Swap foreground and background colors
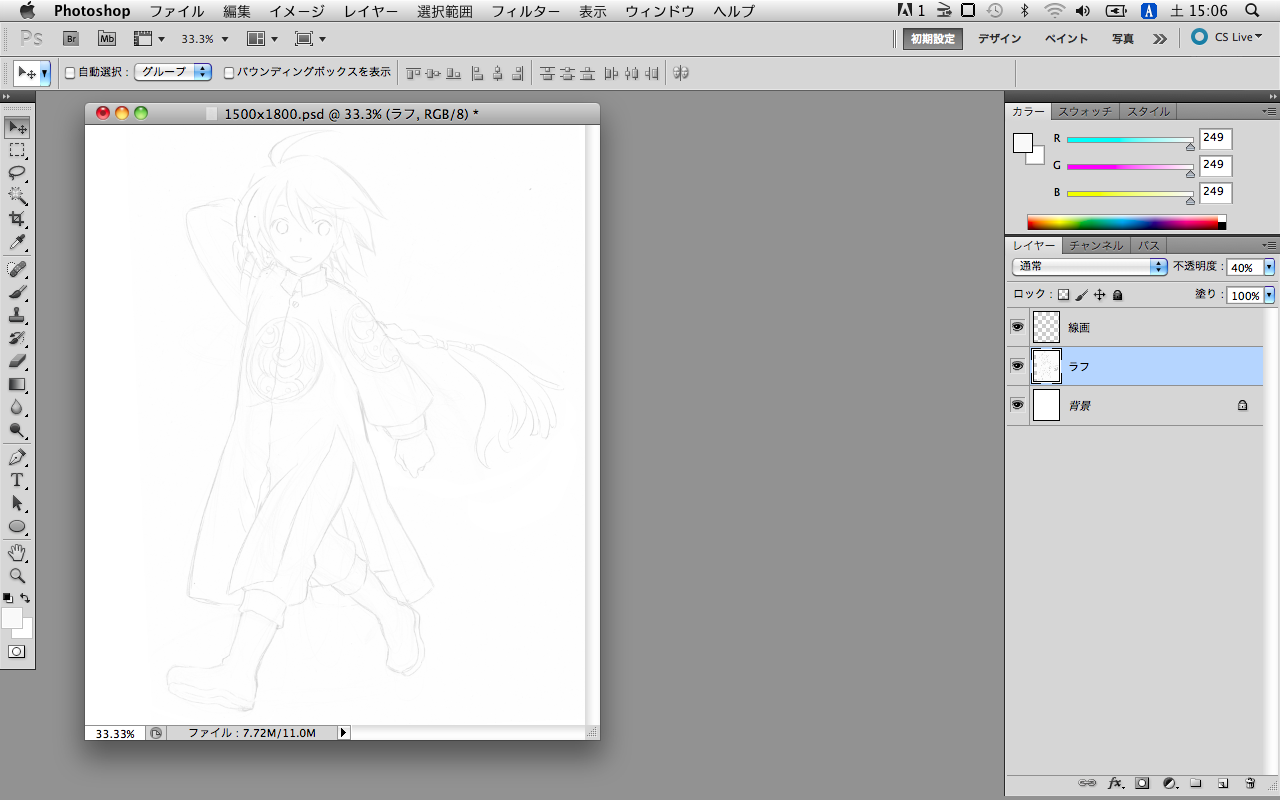The image size is (1280, 800). point(26,598)
